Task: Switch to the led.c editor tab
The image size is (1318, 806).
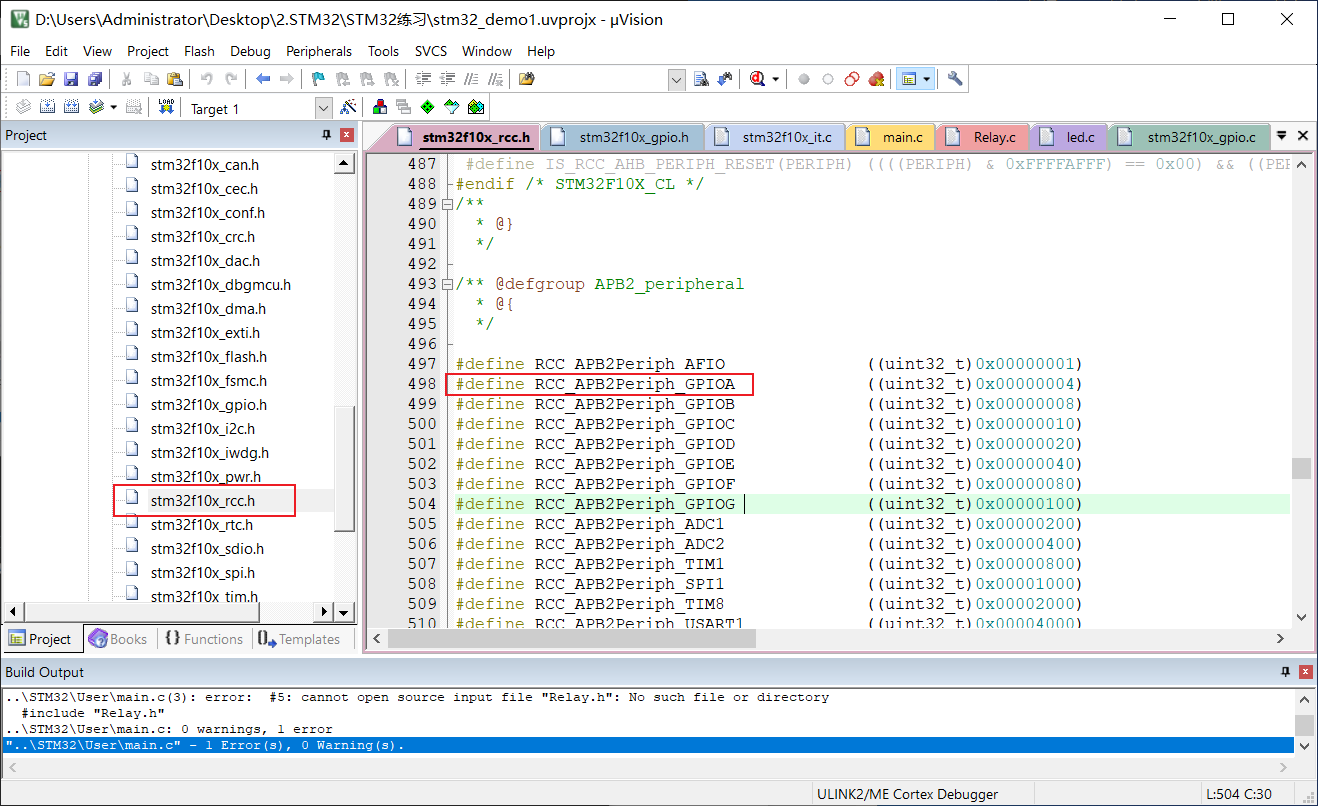Action: [1070, 137]
